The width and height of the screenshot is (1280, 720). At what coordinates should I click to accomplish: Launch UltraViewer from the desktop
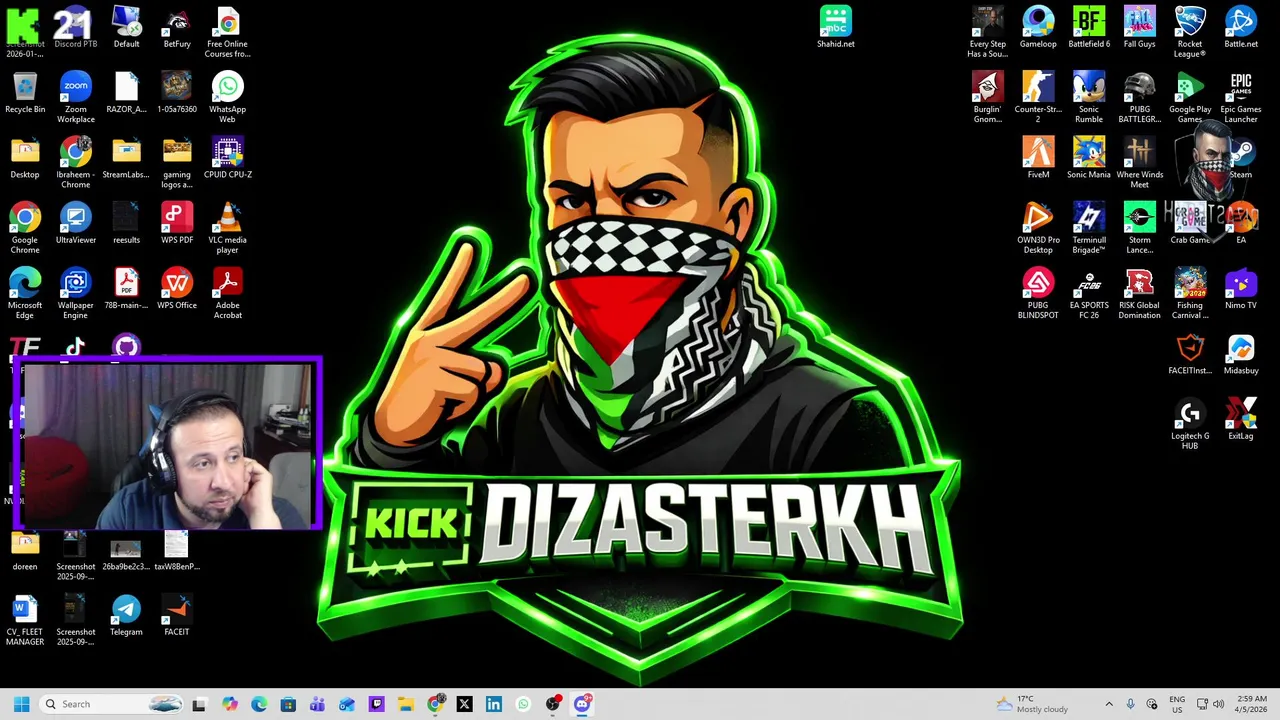[x=75, y=224]
